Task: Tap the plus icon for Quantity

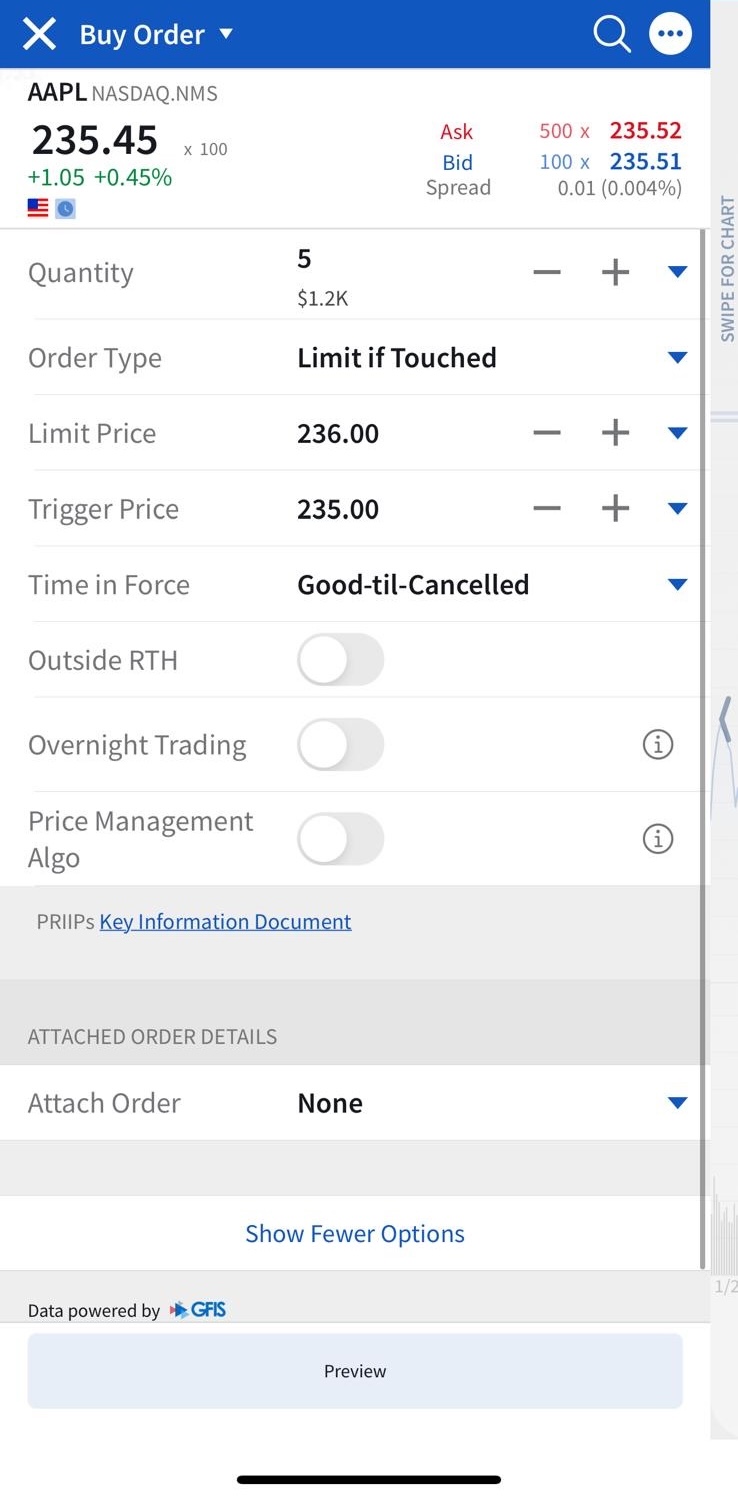Action: coord(615,273)
